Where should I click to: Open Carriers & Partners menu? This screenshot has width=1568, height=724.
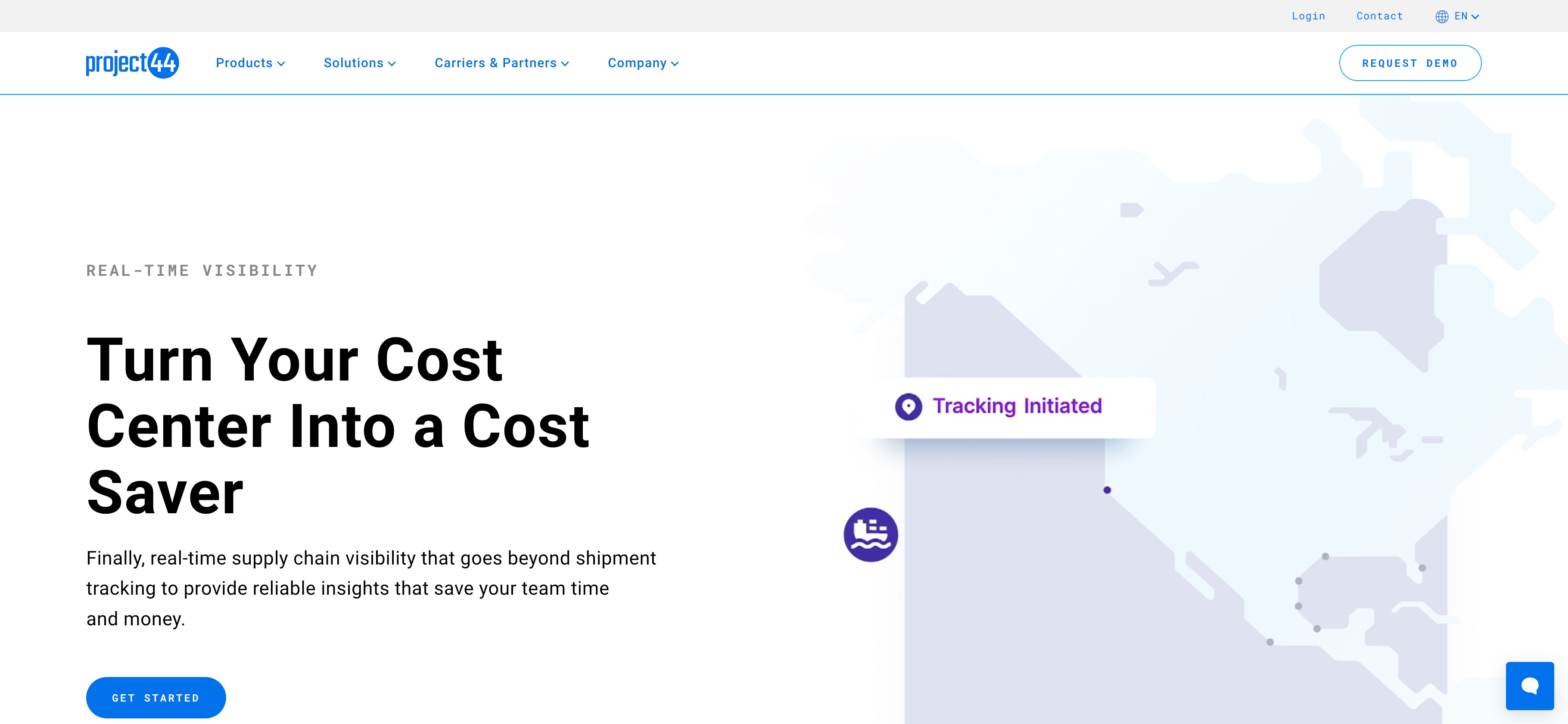pos(501,63)
